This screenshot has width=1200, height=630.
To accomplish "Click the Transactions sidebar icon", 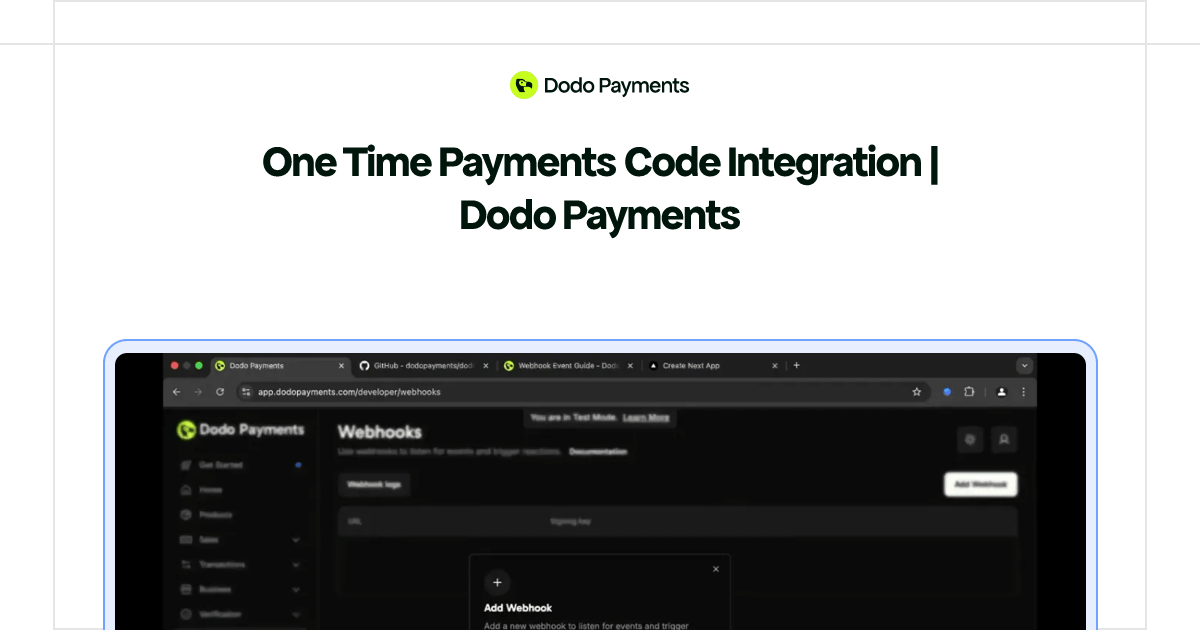I will (186, 565).
